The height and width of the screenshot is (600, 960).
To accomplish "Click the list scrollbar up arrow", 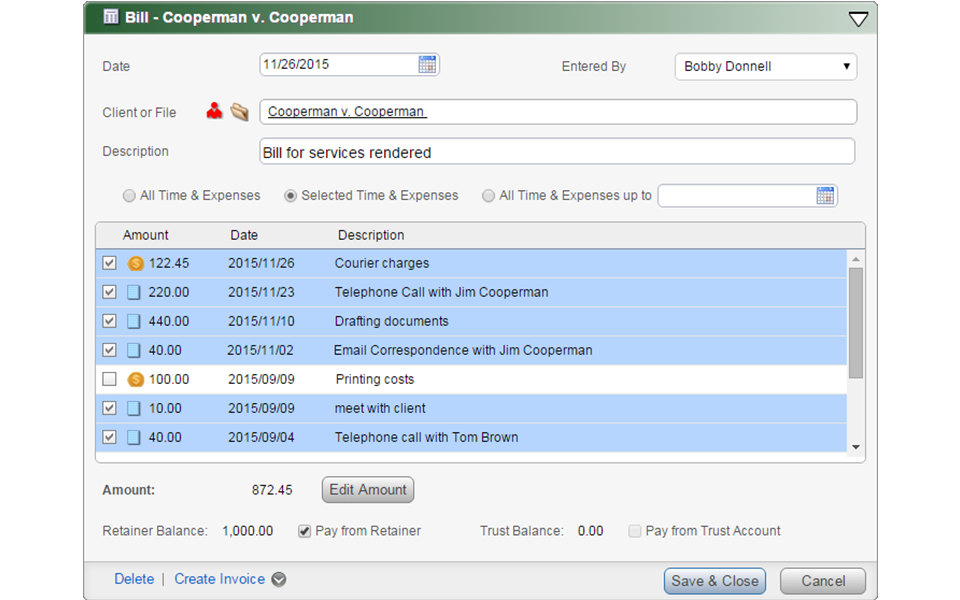I will [856, 260].
